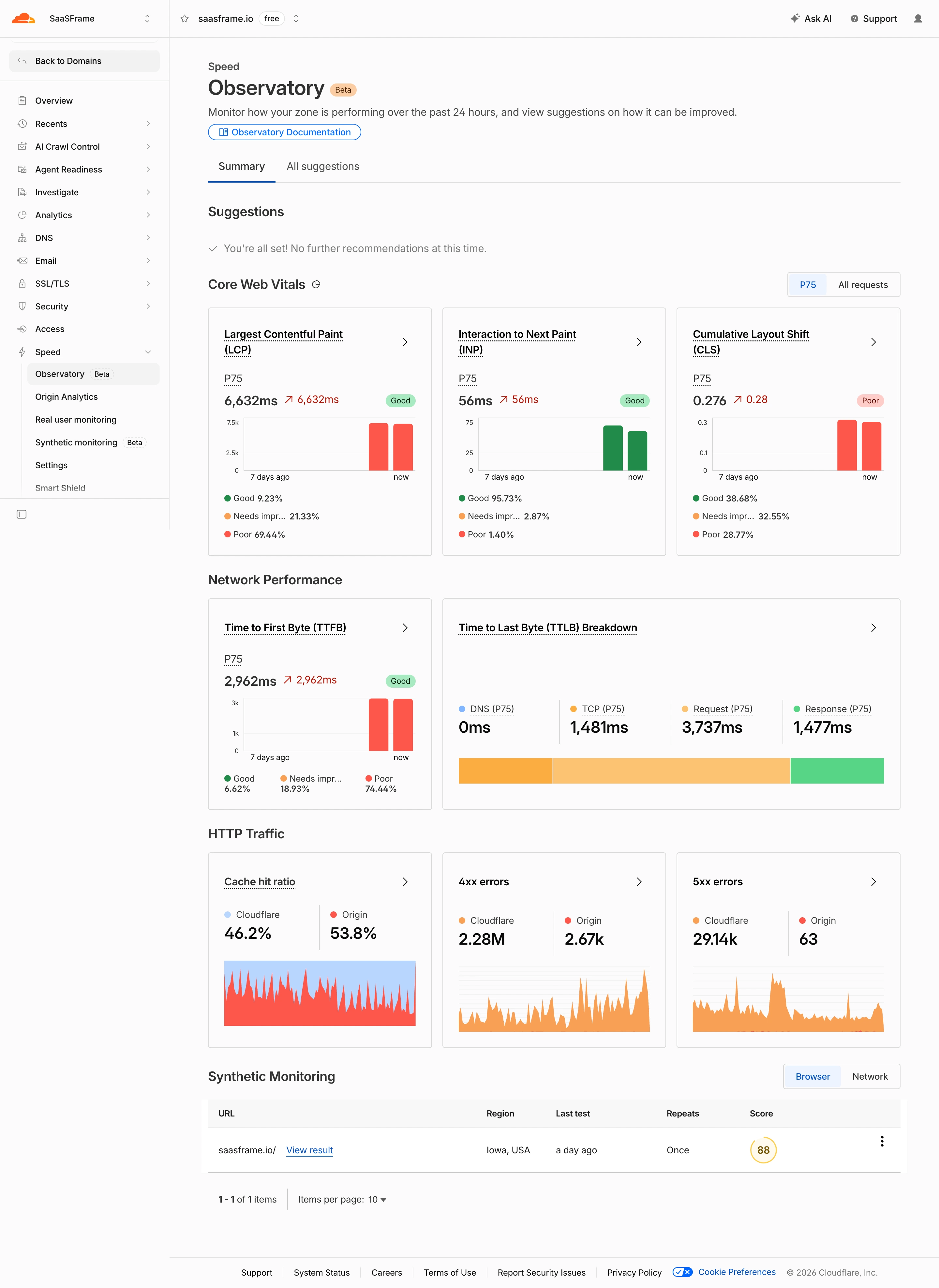Screen dimensions: 939x1288
Task: Open System Status footer link
Action: 321,1273
